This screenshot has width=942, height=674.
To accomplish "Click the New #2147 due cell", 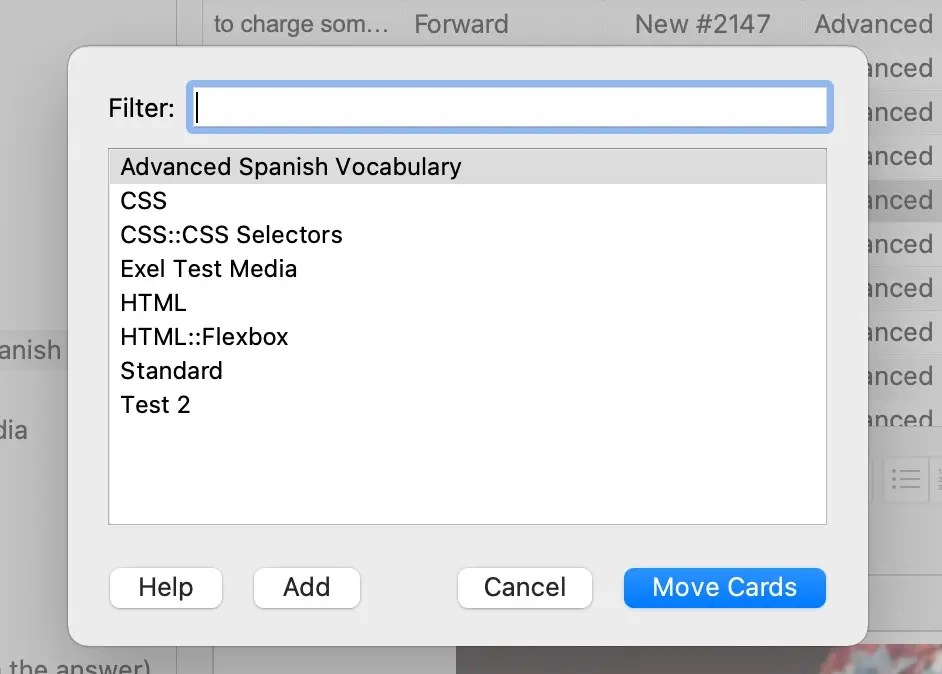I will 702,24.
